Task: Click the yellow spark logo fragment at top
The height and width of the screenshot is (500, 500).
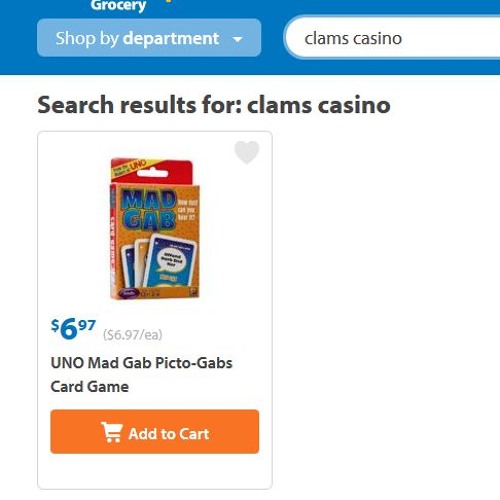Action: [x=169, y=1]
